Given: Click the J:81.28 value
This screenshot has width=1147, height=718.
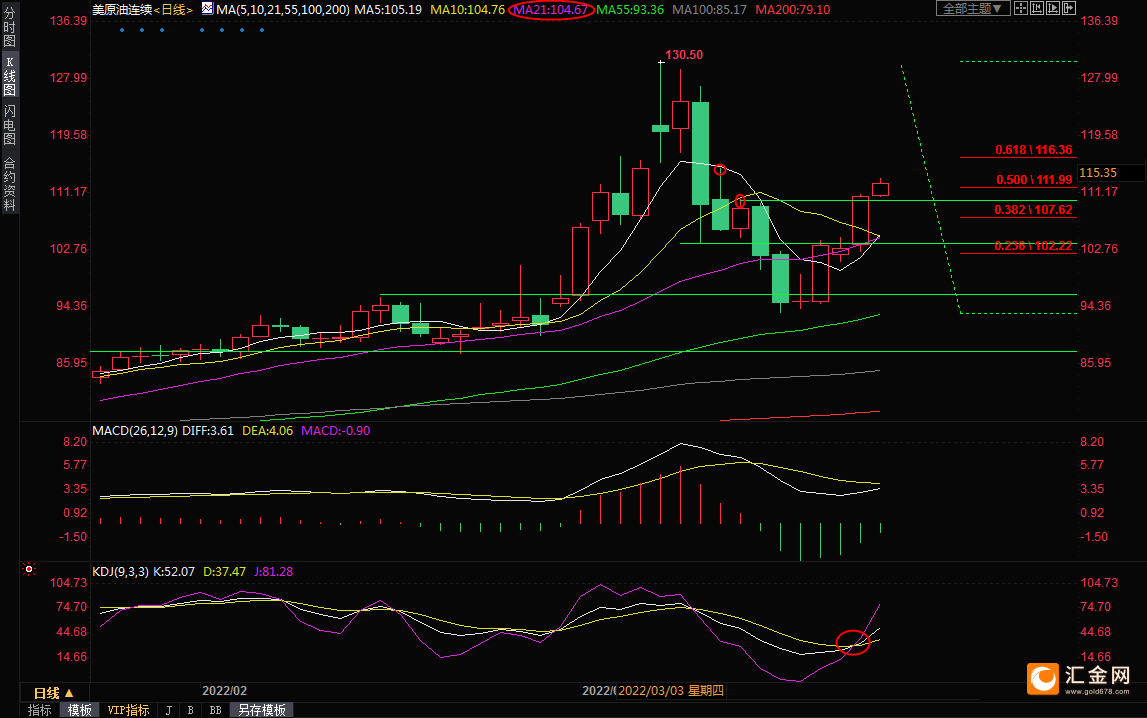Looking at the screenshot, I should point(274,572).
